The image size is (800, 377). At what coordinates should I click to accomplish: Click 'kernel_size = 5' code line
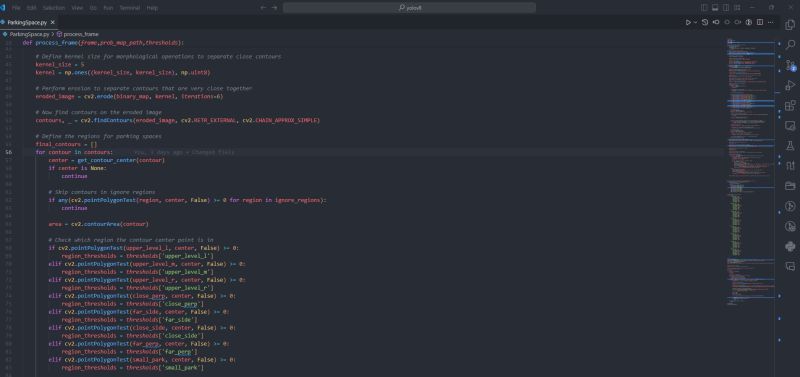click(x=60, y=65)
